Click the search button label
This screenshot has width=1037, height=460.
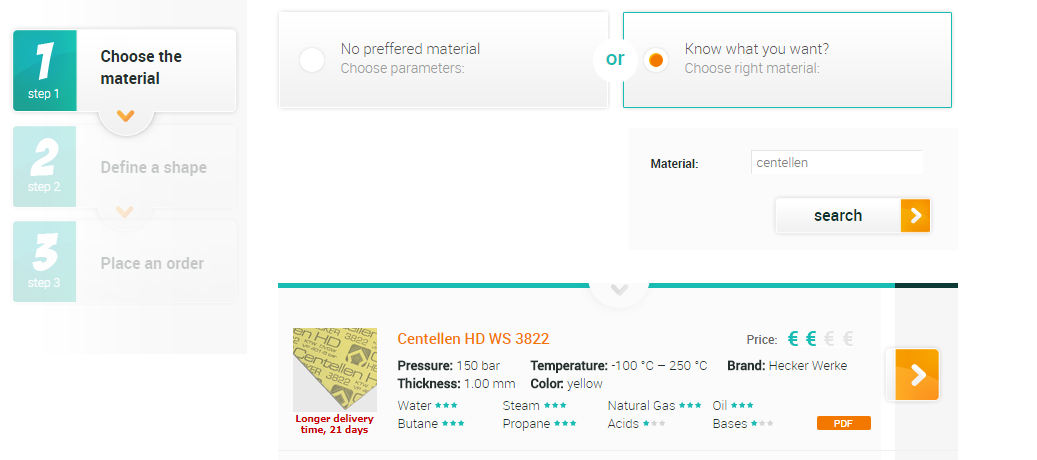coord(838,215)
